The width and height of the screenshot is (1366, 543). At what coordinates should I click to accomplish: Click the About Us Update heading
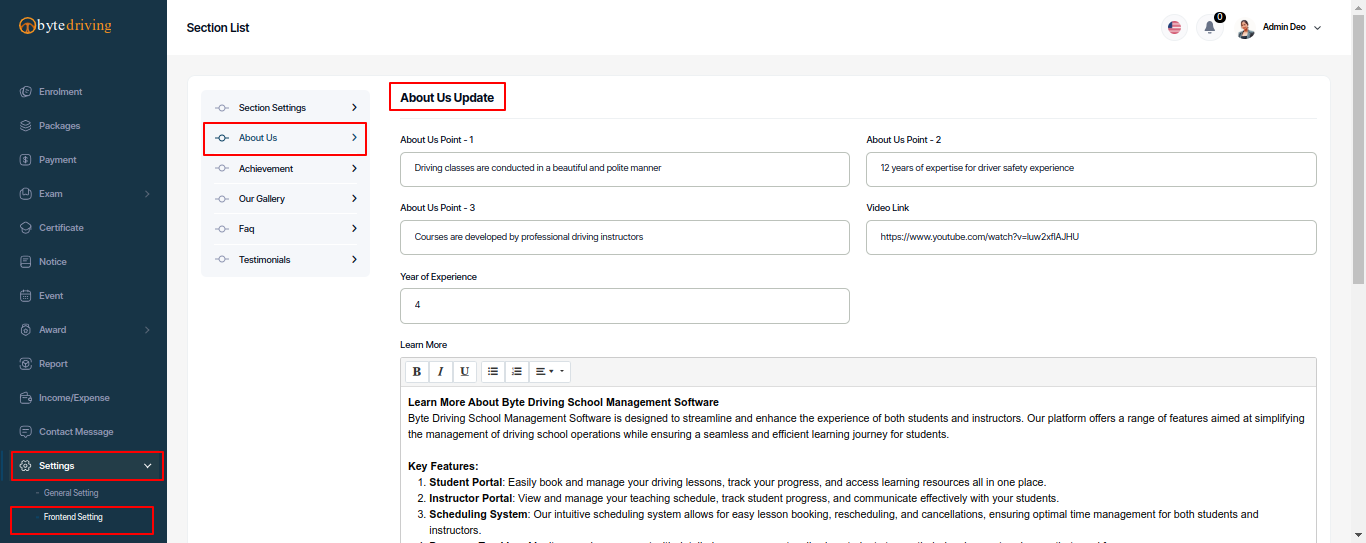pyautogui.click(x=447, y=97)
